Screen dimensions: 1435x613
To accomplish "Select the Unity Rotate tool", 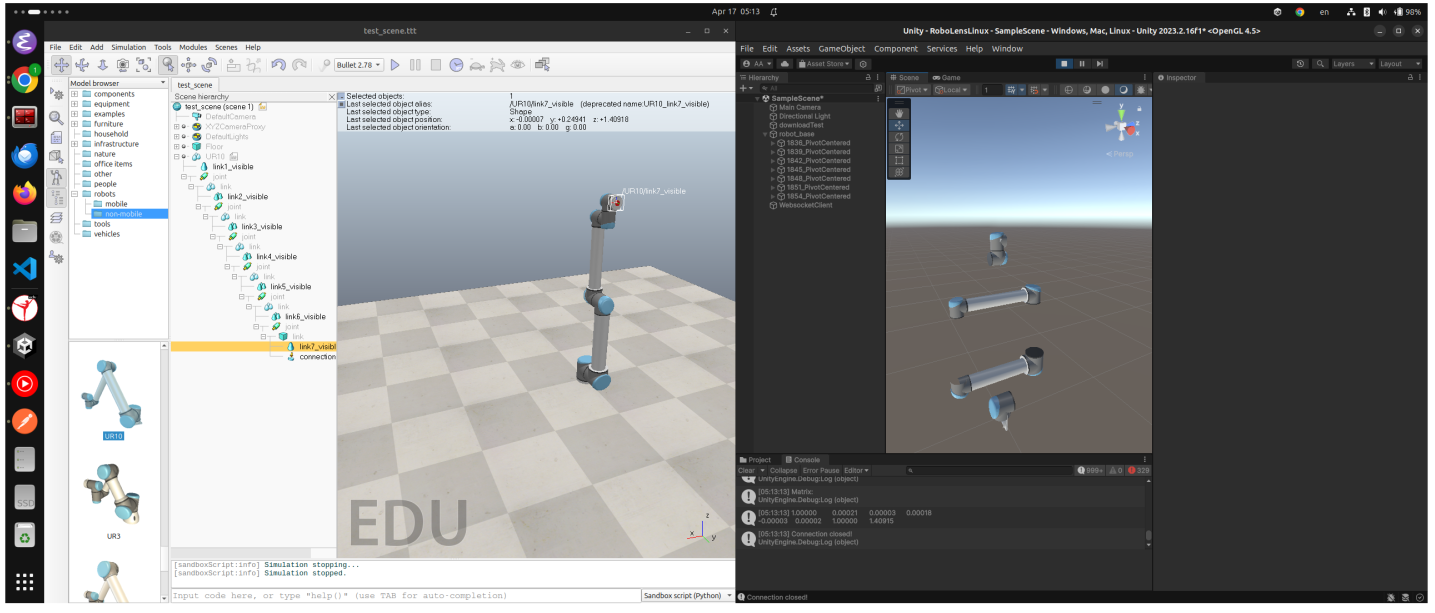I will click(899, 137).
